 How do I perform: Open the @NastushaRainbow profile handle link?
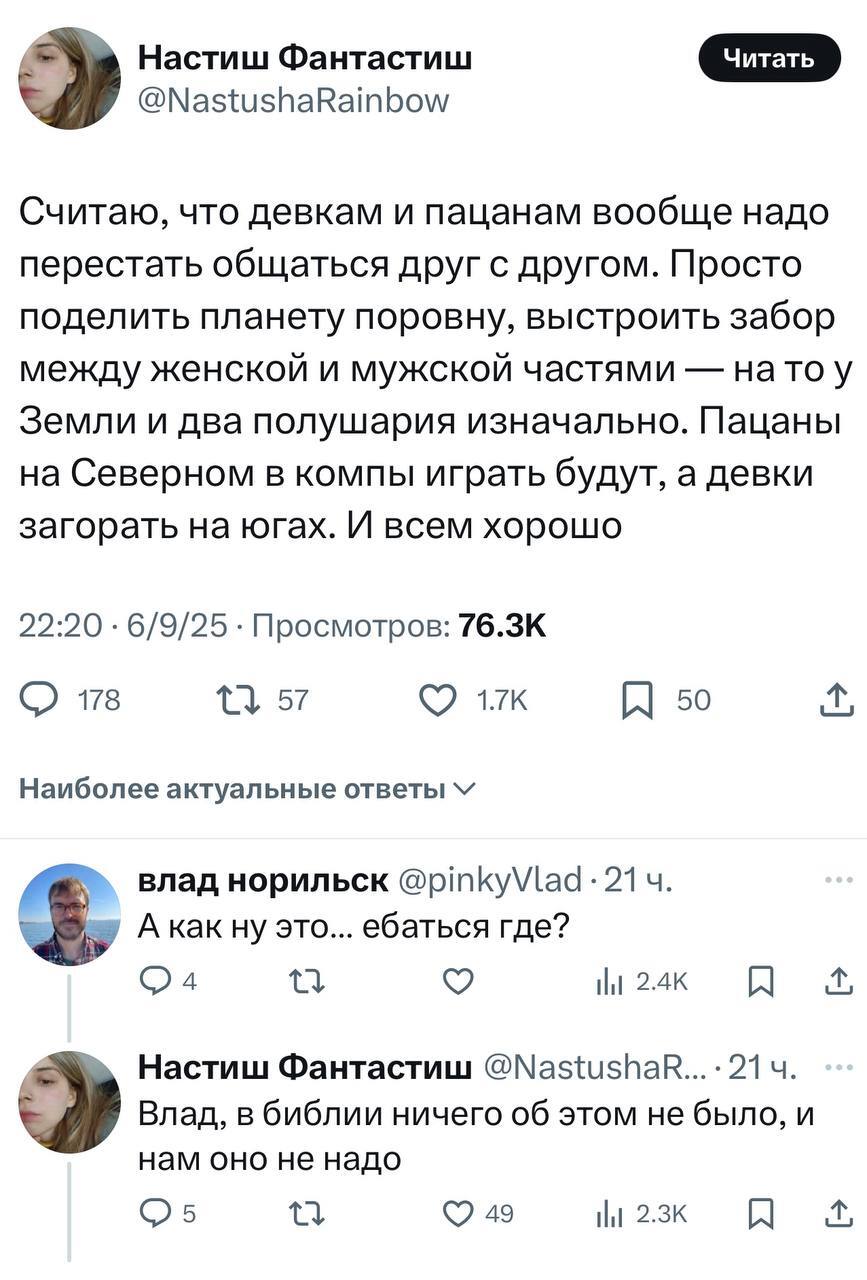tap(293, 100)
